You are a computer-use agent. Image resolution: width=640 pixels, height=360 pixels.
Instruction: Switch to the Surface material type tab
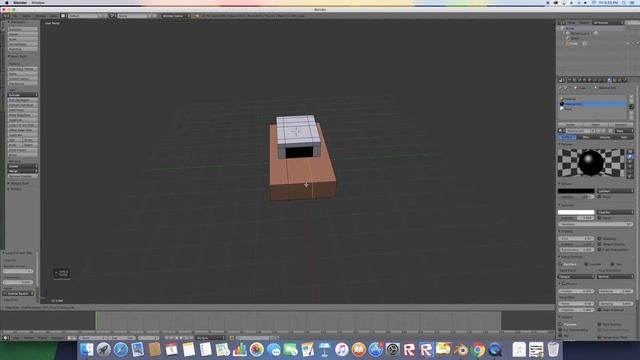coord(568,137)
